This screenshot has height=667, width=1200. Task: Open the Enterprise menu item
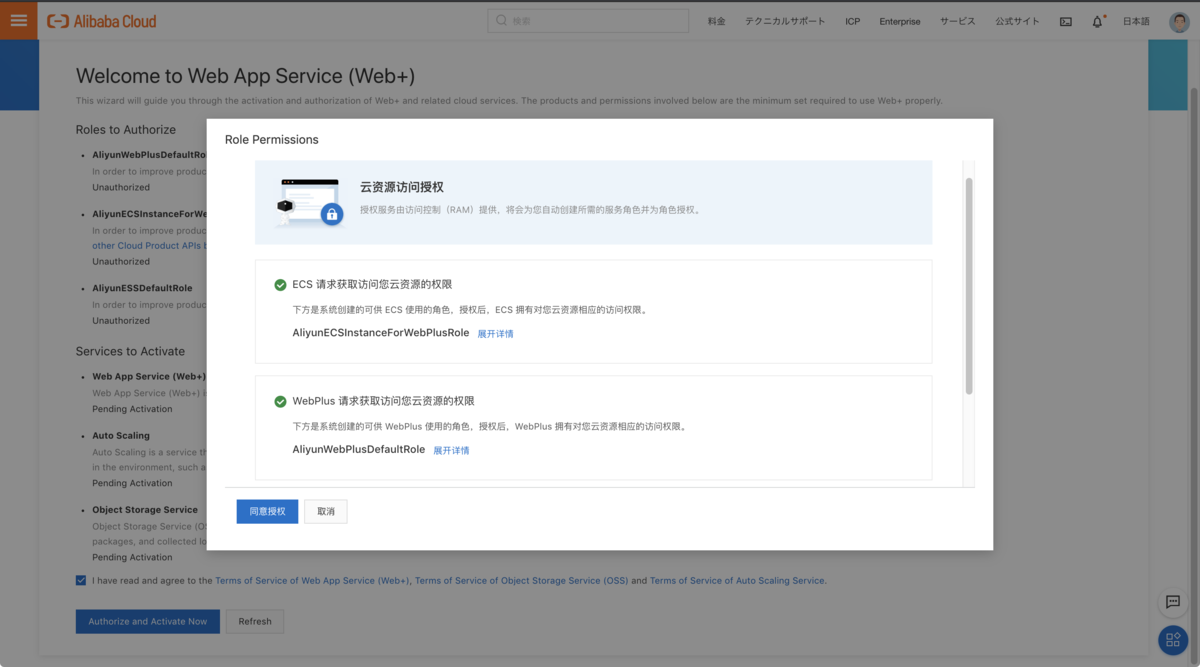[x=900, y=21]
